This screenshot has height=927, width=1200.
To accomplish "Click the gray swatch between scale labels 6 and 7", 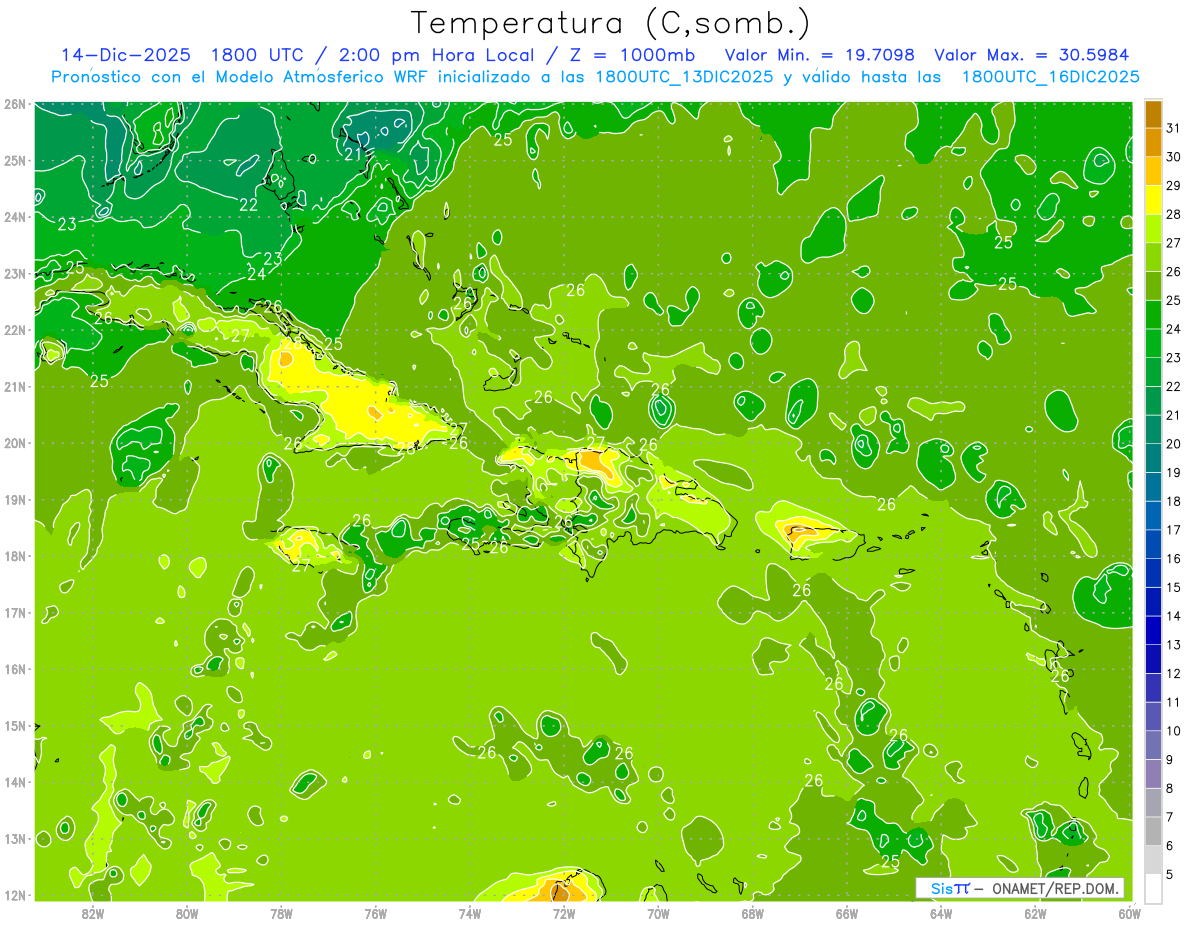I will tap(1153, 831).
